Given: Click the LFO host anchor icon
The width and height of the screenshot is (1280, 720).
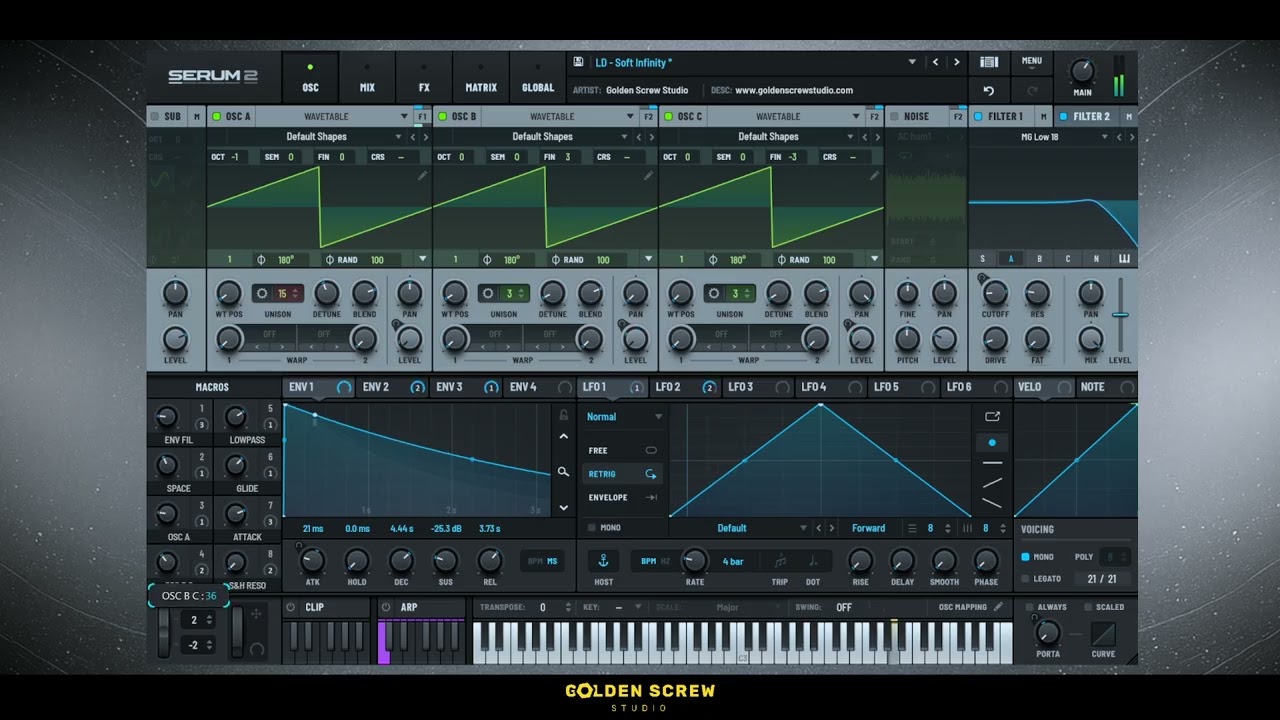Looking at the screenshot, I should coord(603,561).
